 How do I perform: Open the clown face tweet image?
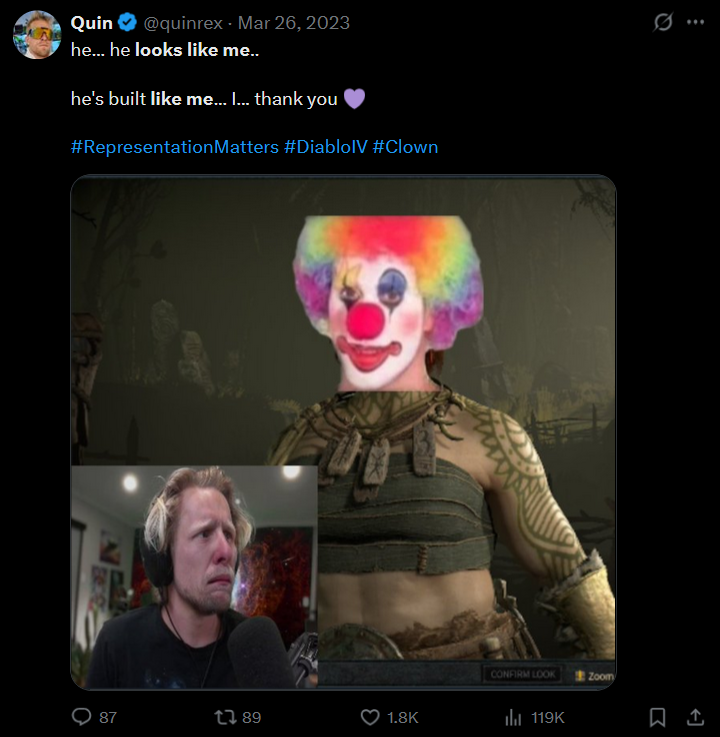pos(344,432)
